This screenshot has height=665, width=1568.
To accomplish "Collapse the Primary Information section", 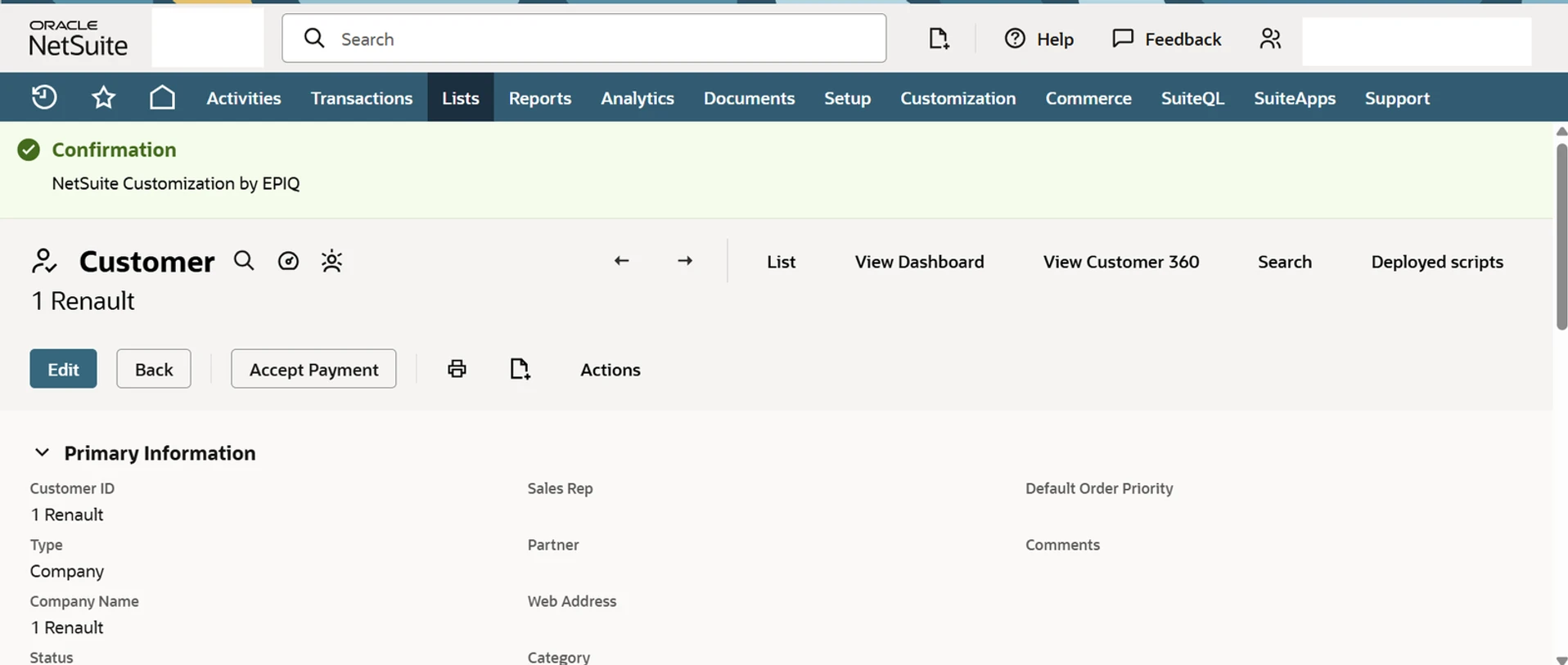I will pyautogui.click(x=42, y=452).
